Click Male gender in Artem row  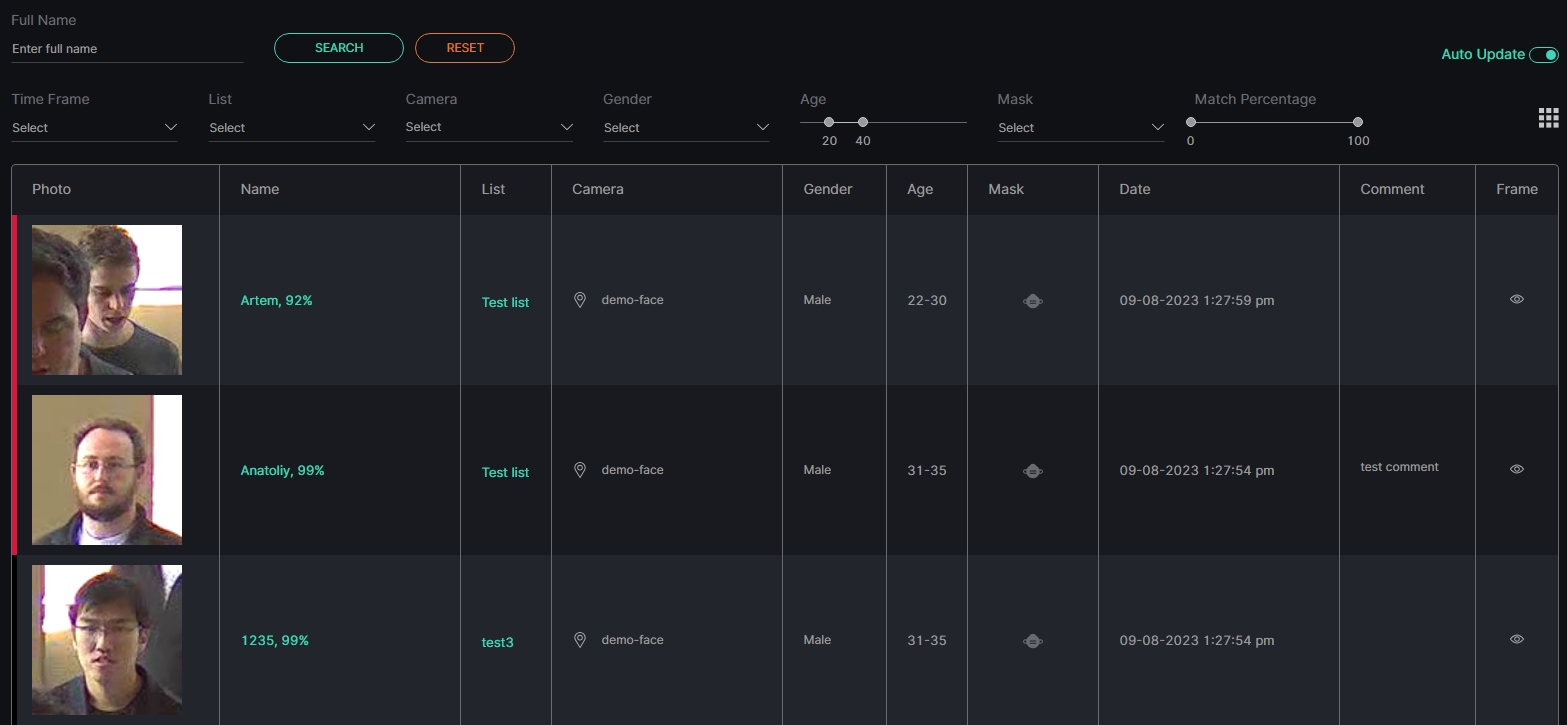[817, 300]
